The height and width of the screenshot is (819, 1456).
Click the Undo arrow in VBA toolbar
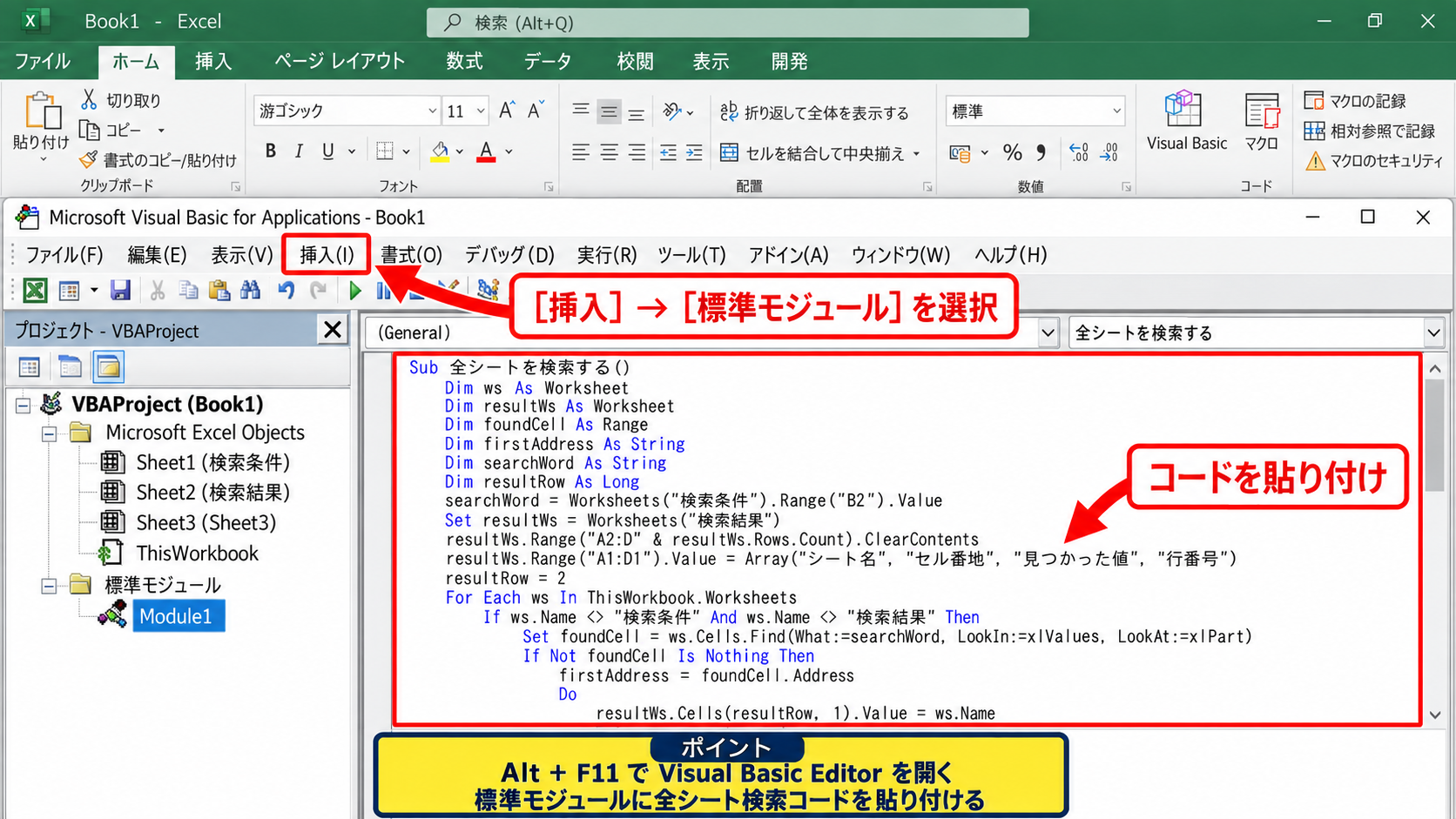pyautogui.click(x=286, y=290)
